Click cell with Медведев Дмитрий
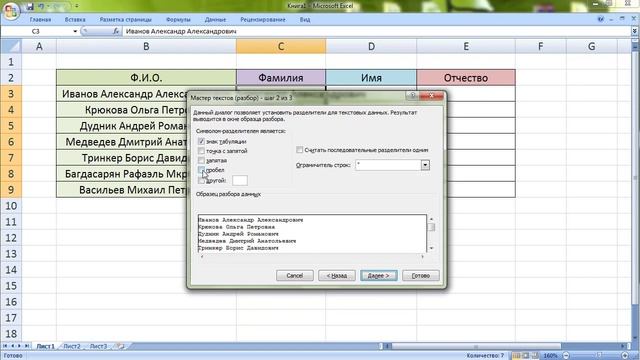Viewport: 640px width, 360px height. point(122,142)
